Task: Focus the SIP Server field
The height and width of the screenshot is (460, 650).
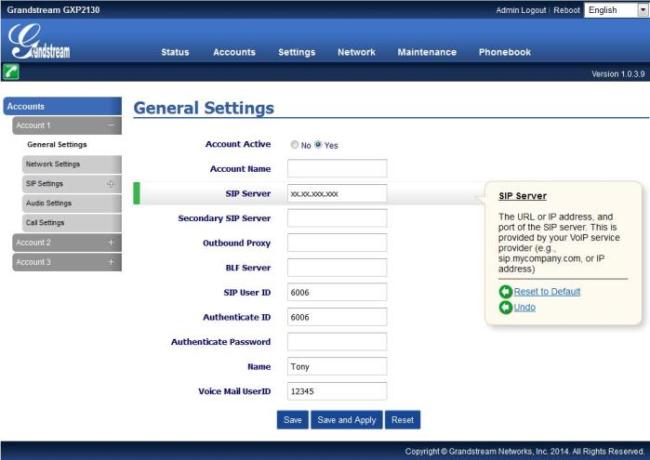Action: click(x=337, y=194)
